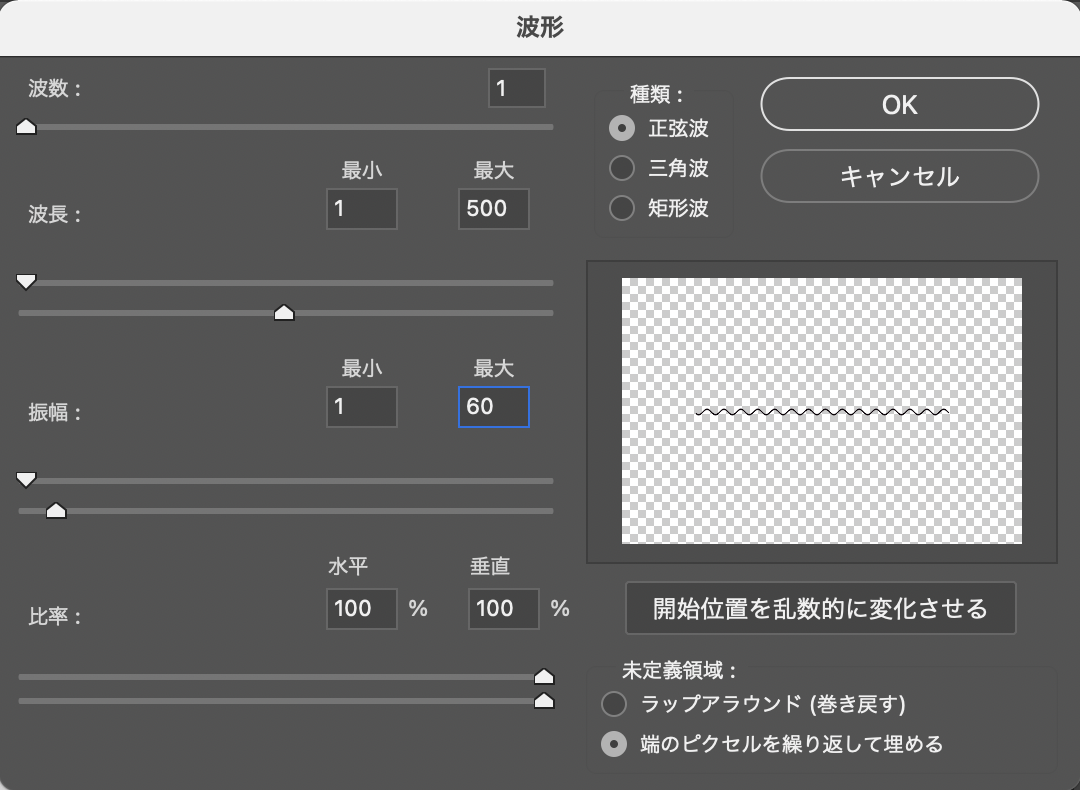Screen dimensions: 1080x790
Task: Click the 振幅 最小 input field
Action: pos(361,407)
